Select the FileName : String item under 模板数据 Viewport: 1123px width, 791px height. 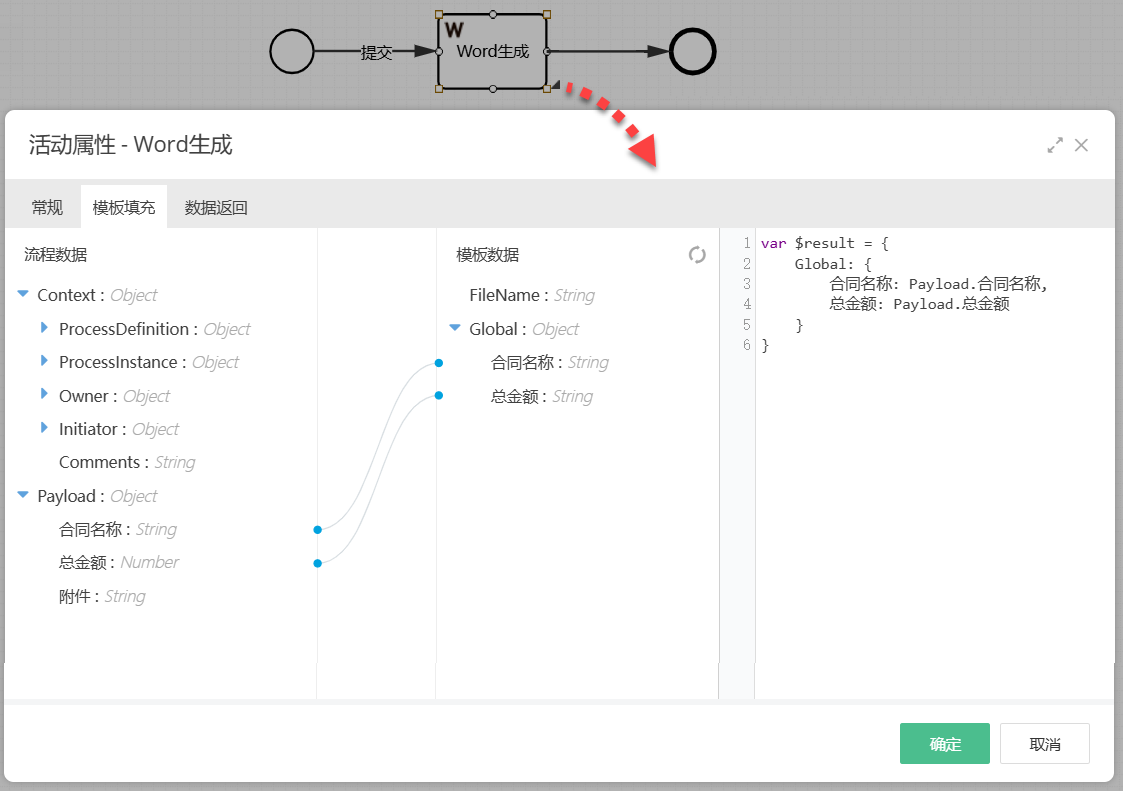click(523, 295)
